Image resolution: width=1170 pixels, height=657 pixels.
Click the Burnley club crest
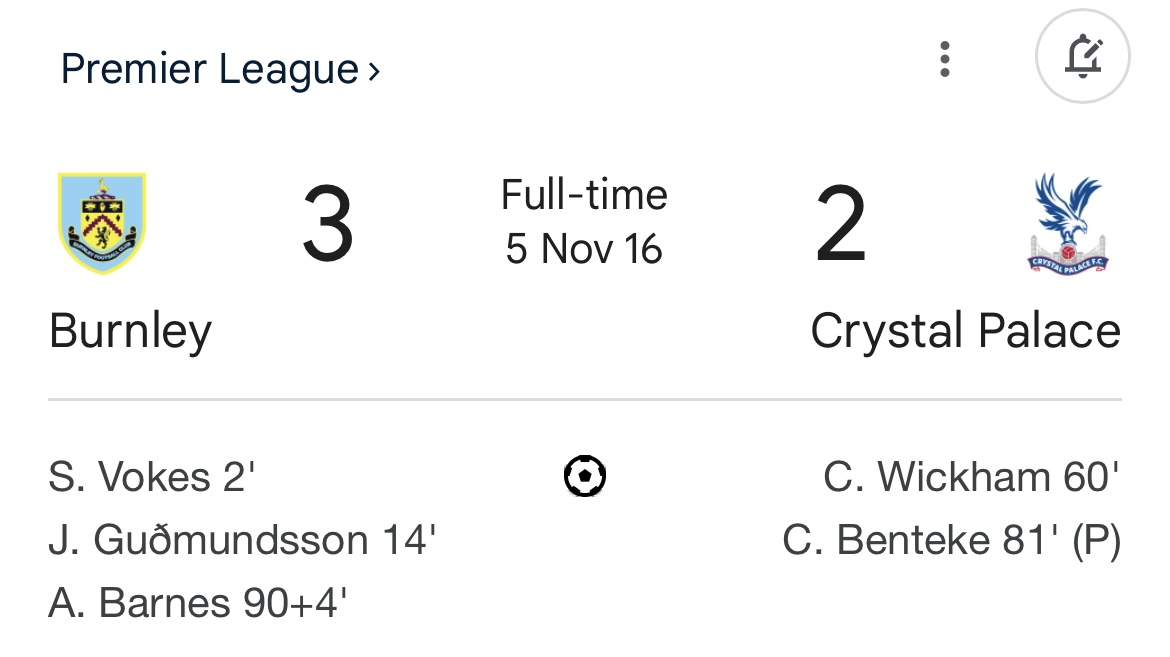click(x=102, y=224)
